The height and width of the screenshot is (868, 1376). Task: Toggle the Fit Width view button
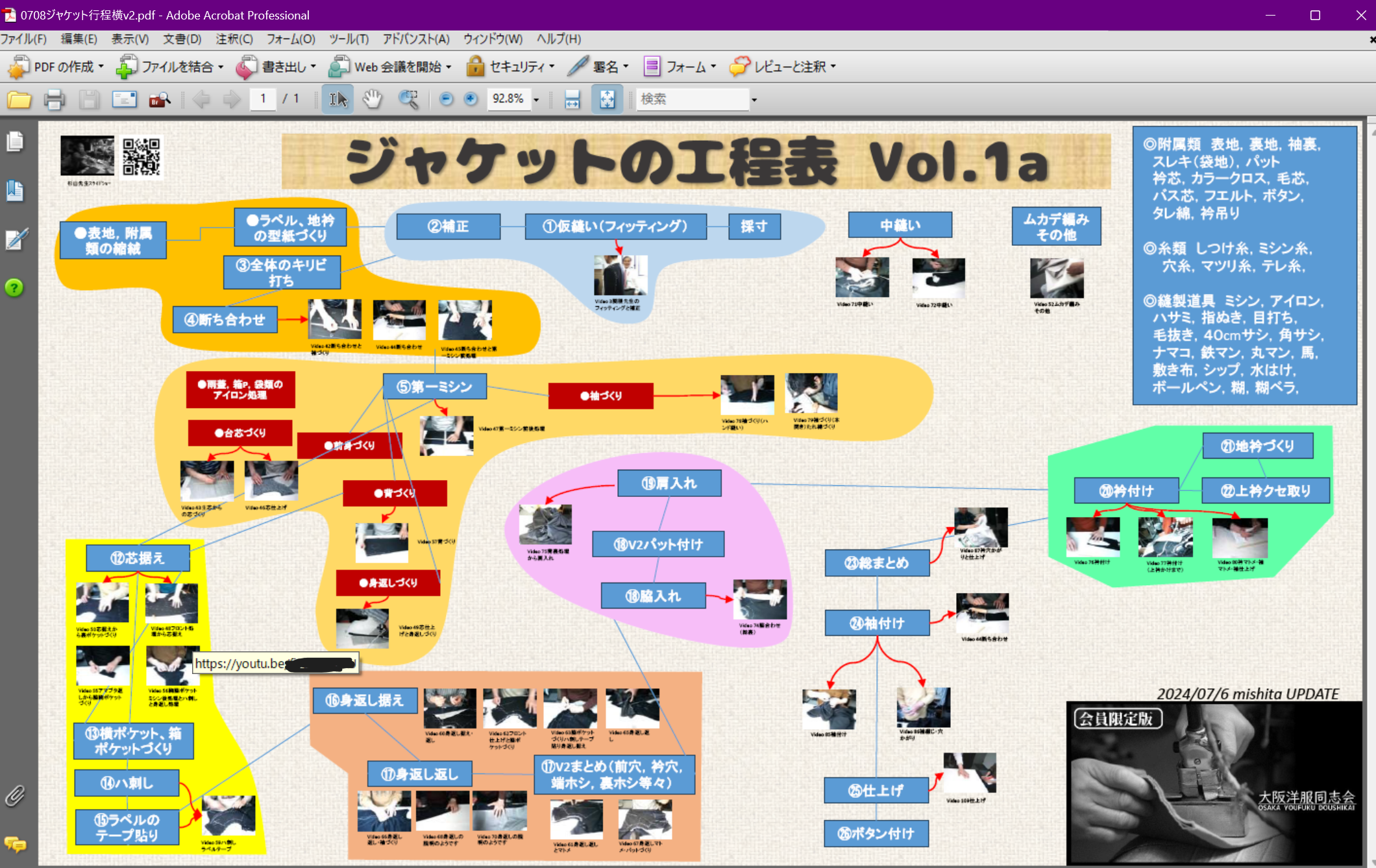click(572, 99)
